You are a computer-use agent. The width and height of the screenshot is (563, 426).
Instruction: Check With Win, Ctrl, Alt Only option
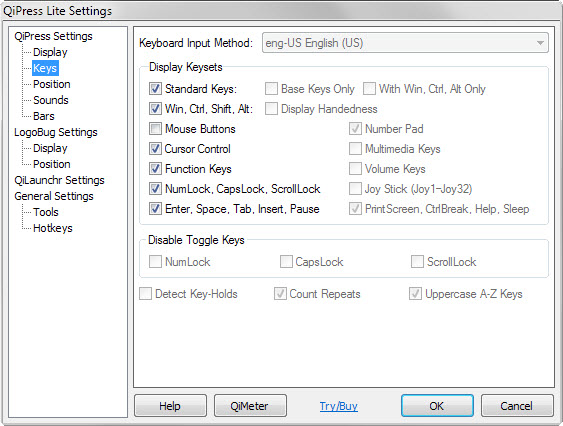[369, 89]
